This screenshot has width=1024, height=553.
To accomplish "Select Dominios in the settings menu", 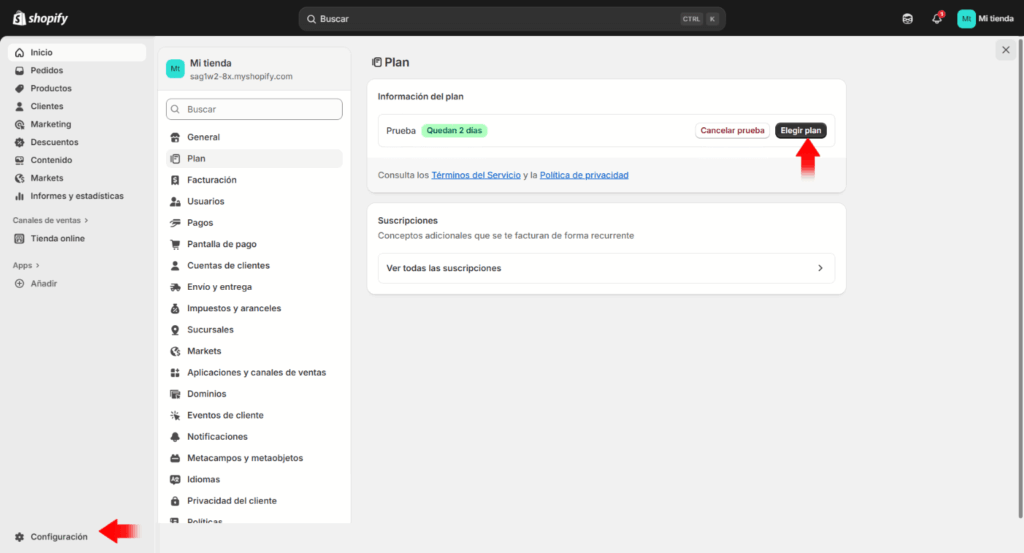I will [x=206, y=394].
